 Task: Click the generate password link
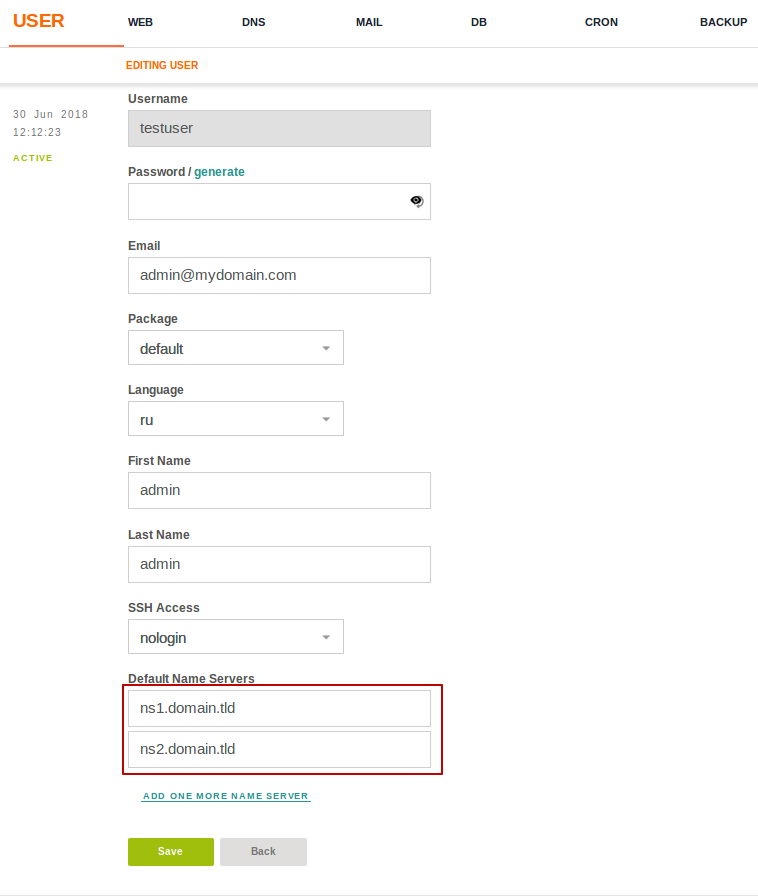click(x=219, y=172)
